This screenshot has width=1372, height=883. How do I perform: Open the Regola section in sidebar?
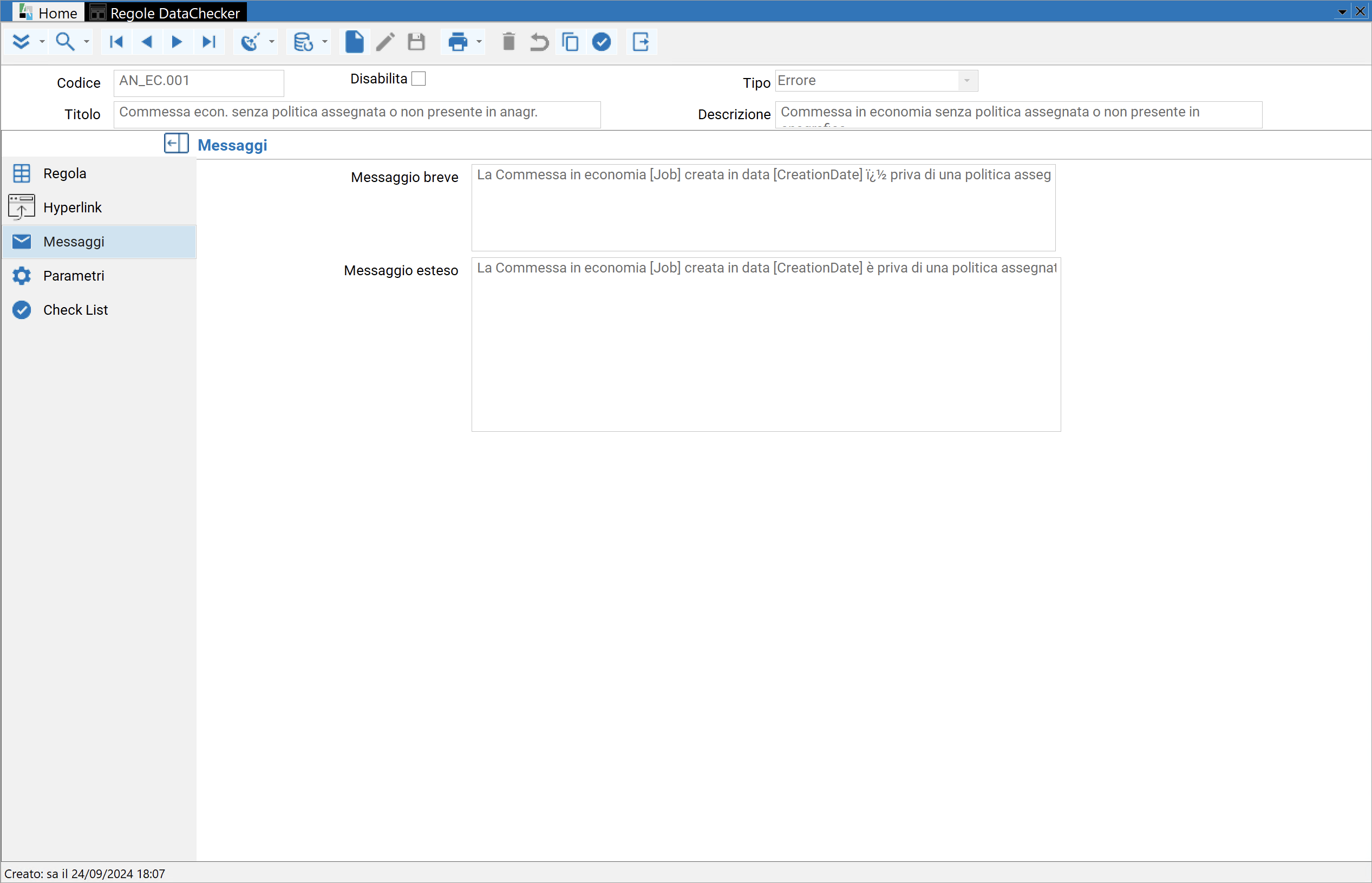click(x=99, y=173)
